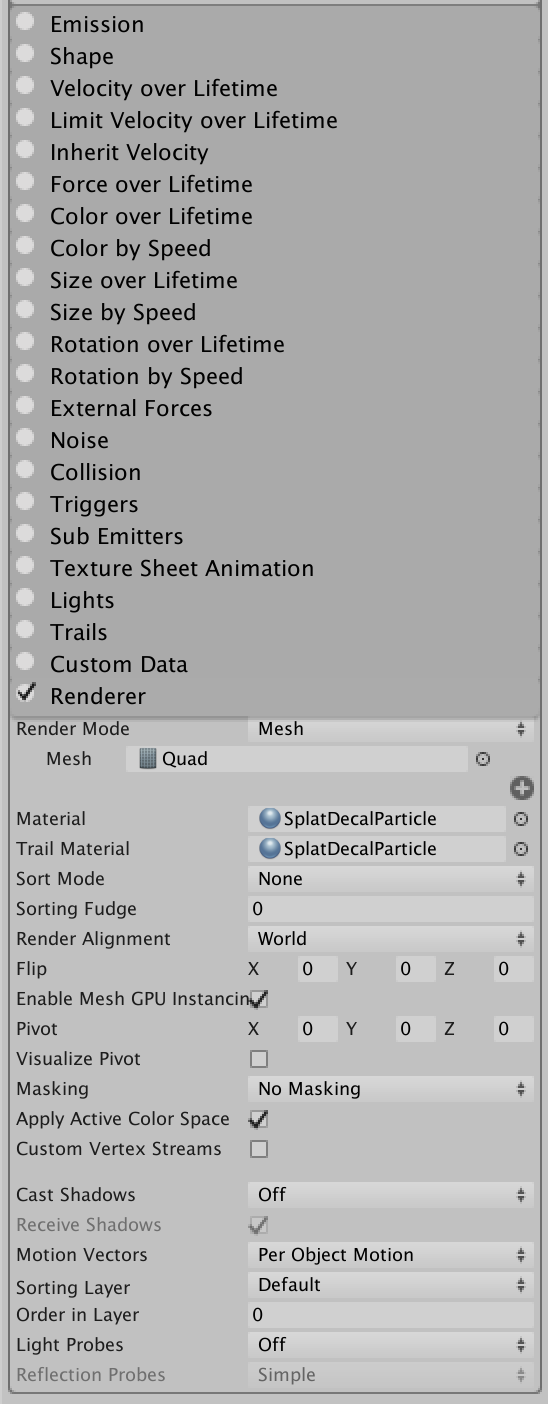Click the Quad mesh grid icon
Screen dimensions: 548x1404
click(148, 759)
